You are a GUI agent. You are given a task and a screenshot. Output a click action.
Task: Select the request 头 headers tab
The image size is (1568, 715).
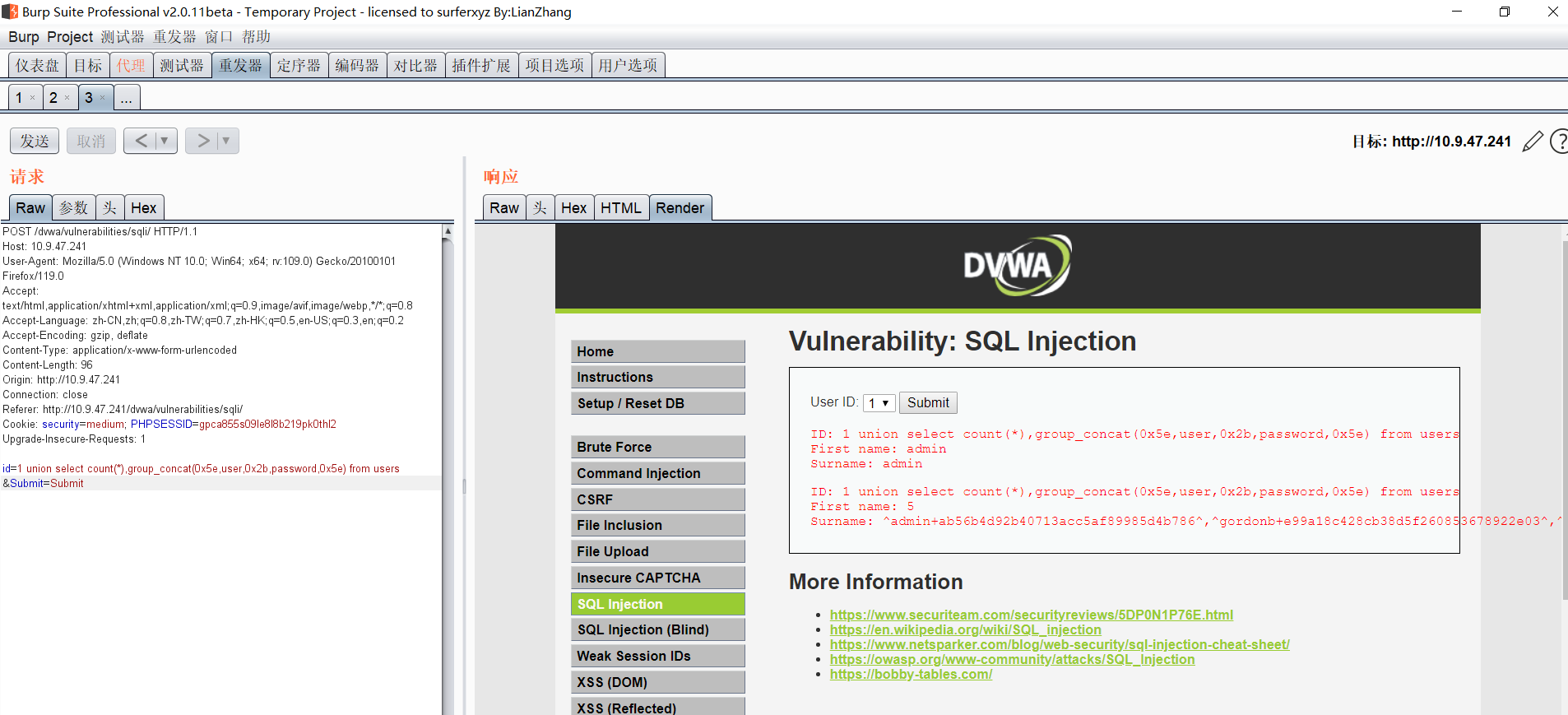[109, 207]
